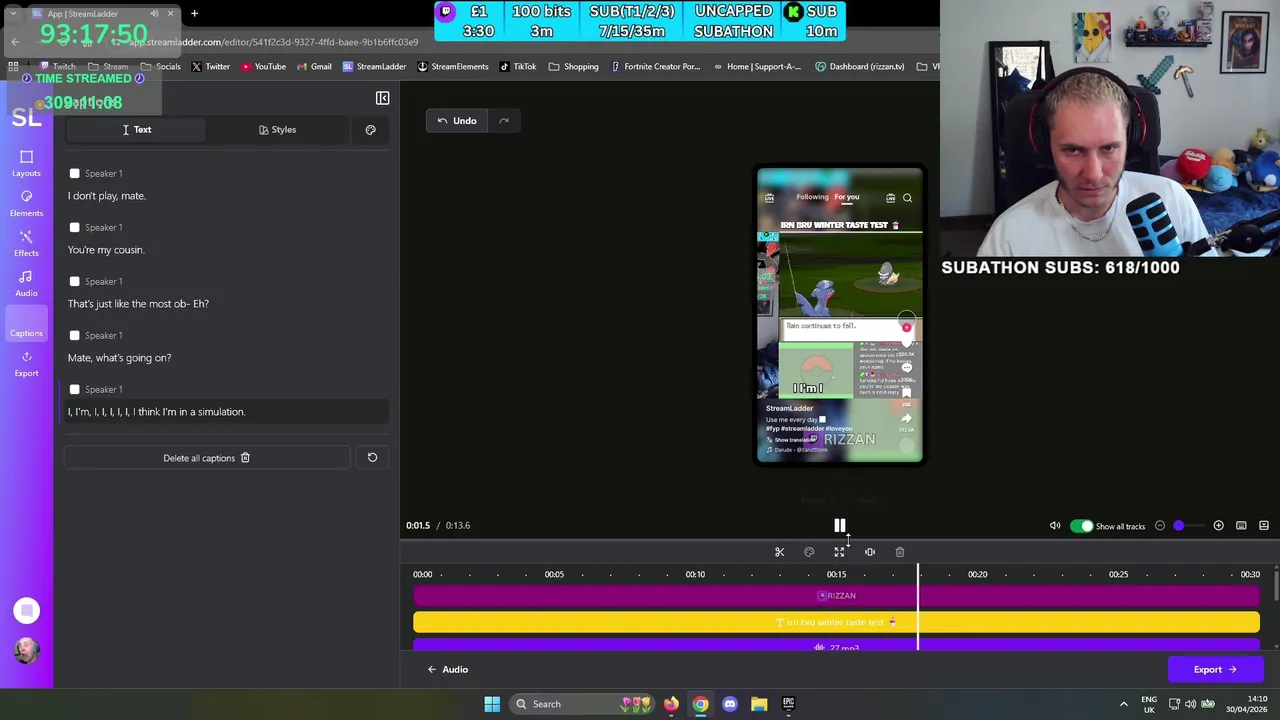Open the keyboard shortcuts icon
The width and height of the screenshot is (1280, 720).
[1241, 526]
